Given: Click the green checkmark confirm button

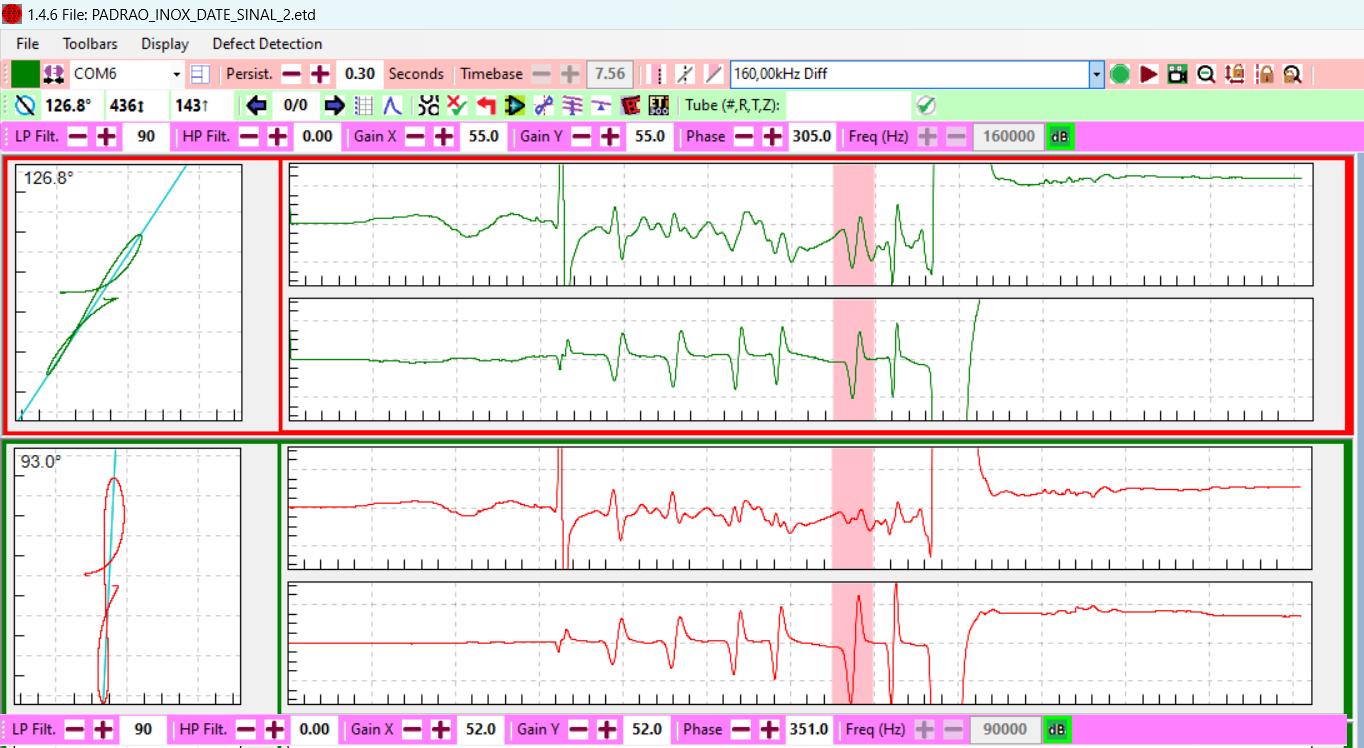Looking at the screenshot, I should click(x=926, y=105).
